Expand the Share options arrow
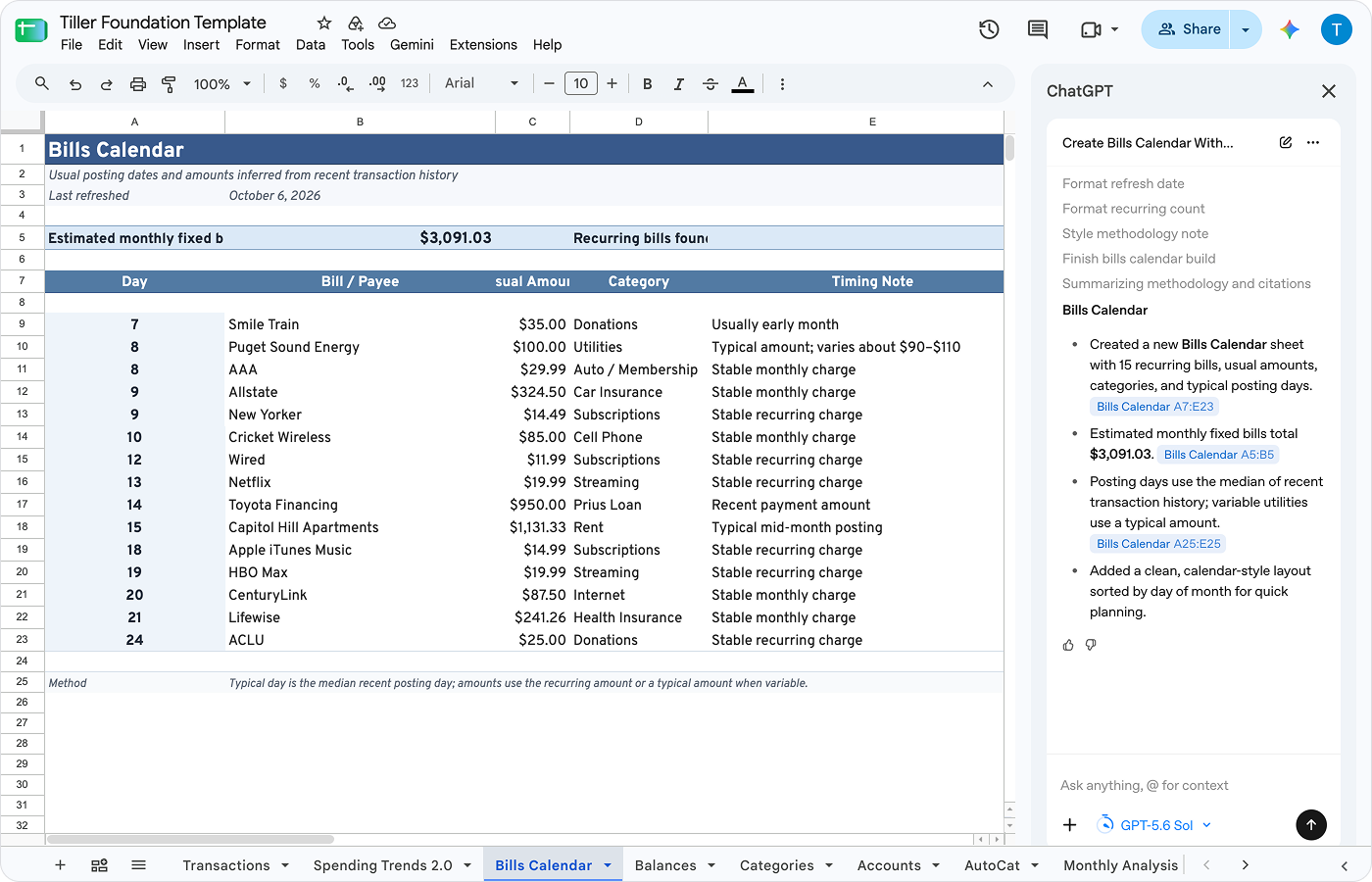This screenshot has width=1372, height=882. (1246, 29)
